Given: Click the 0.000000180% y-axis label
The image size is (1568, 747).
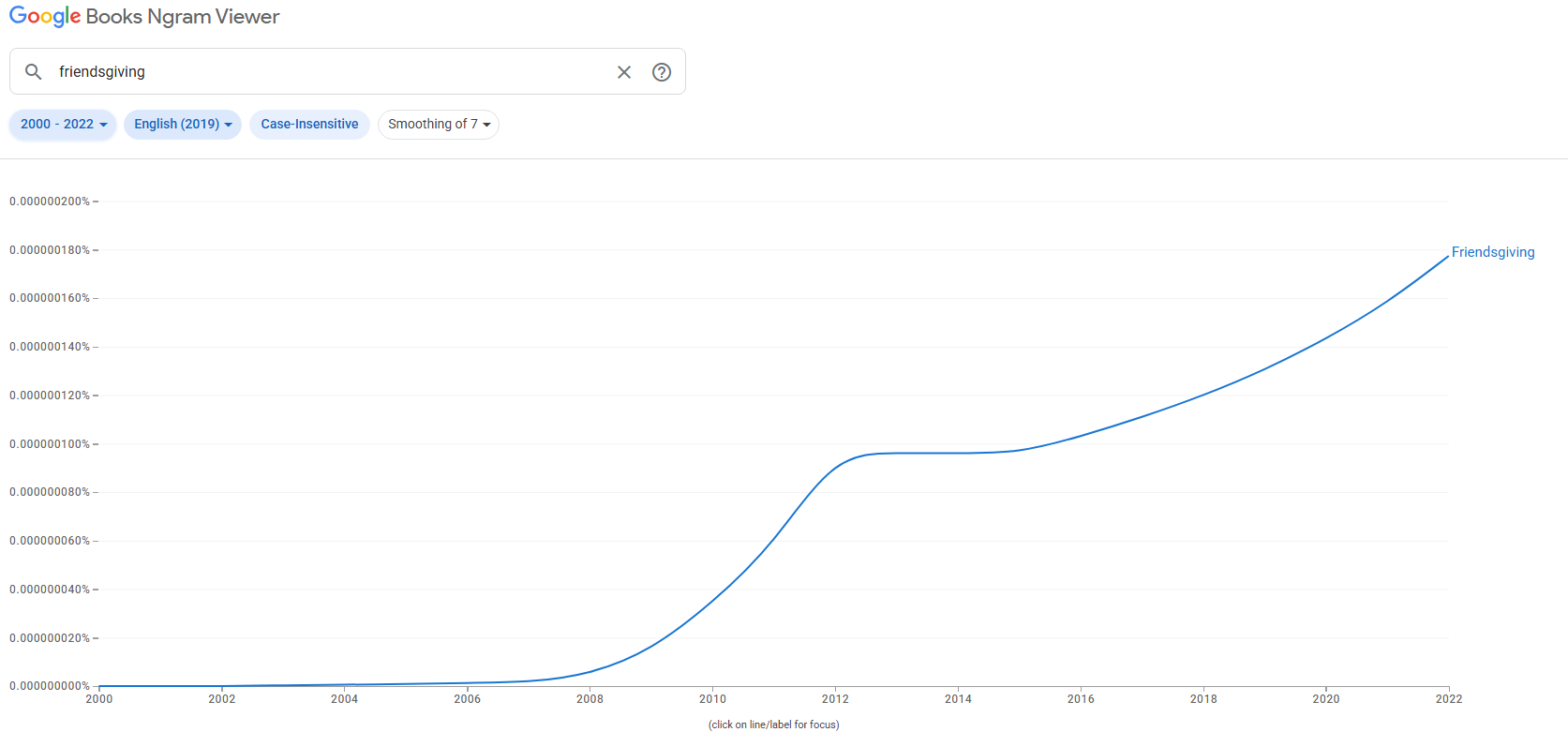Looking at the screenshot, I should coord(50,250).
